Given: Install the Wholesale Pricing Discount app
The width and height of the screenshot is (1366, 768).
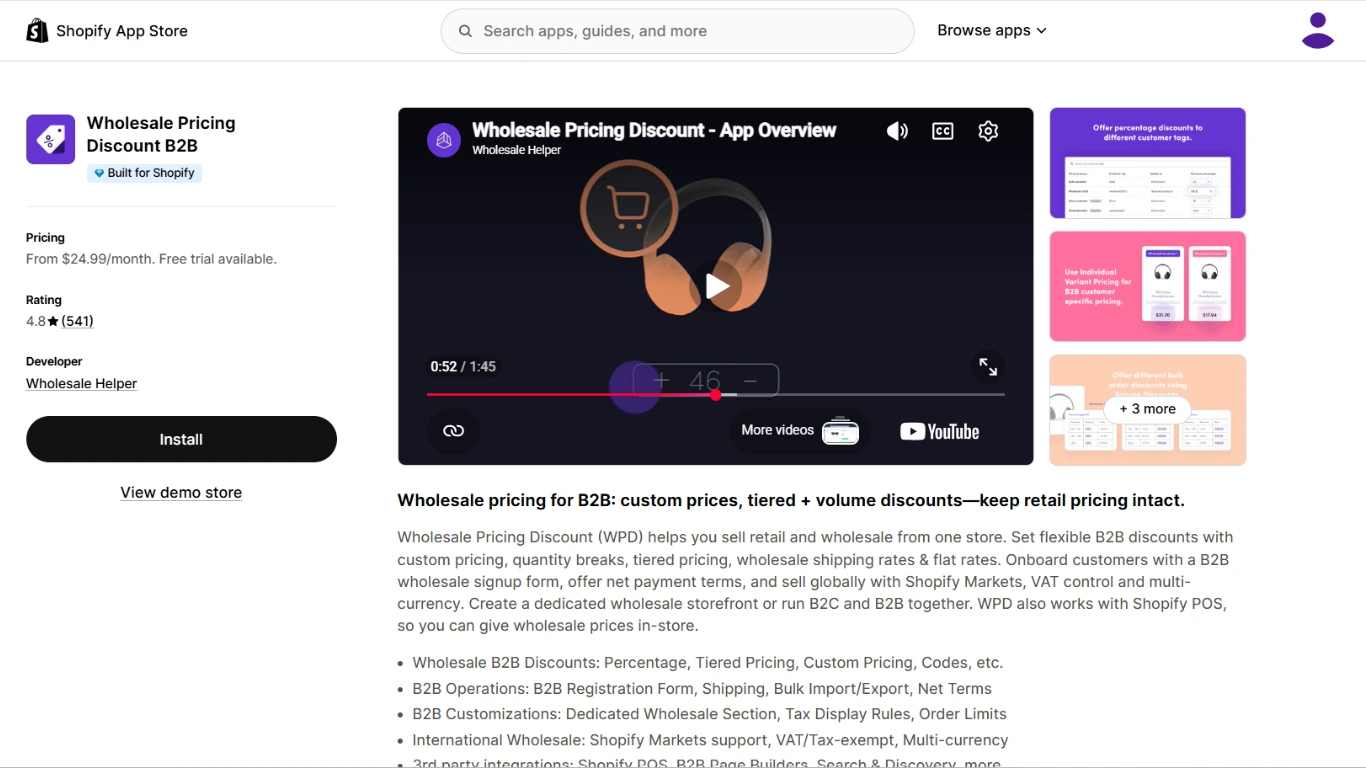Looking at the screenshot, I should [181, 439].
